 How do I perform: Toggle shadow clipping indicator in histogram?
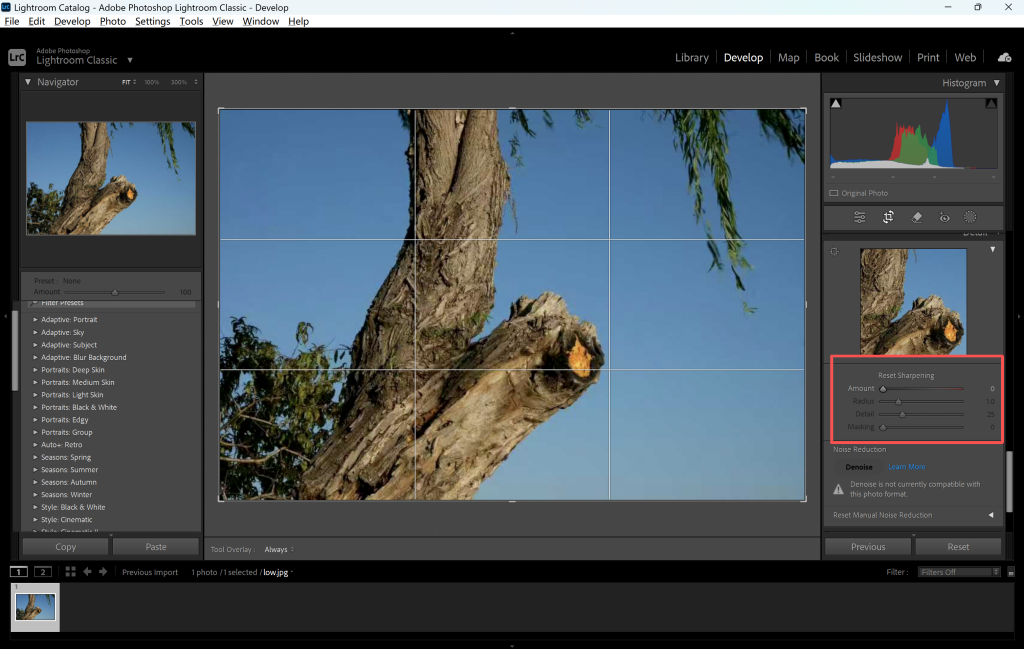click(836, 103)
